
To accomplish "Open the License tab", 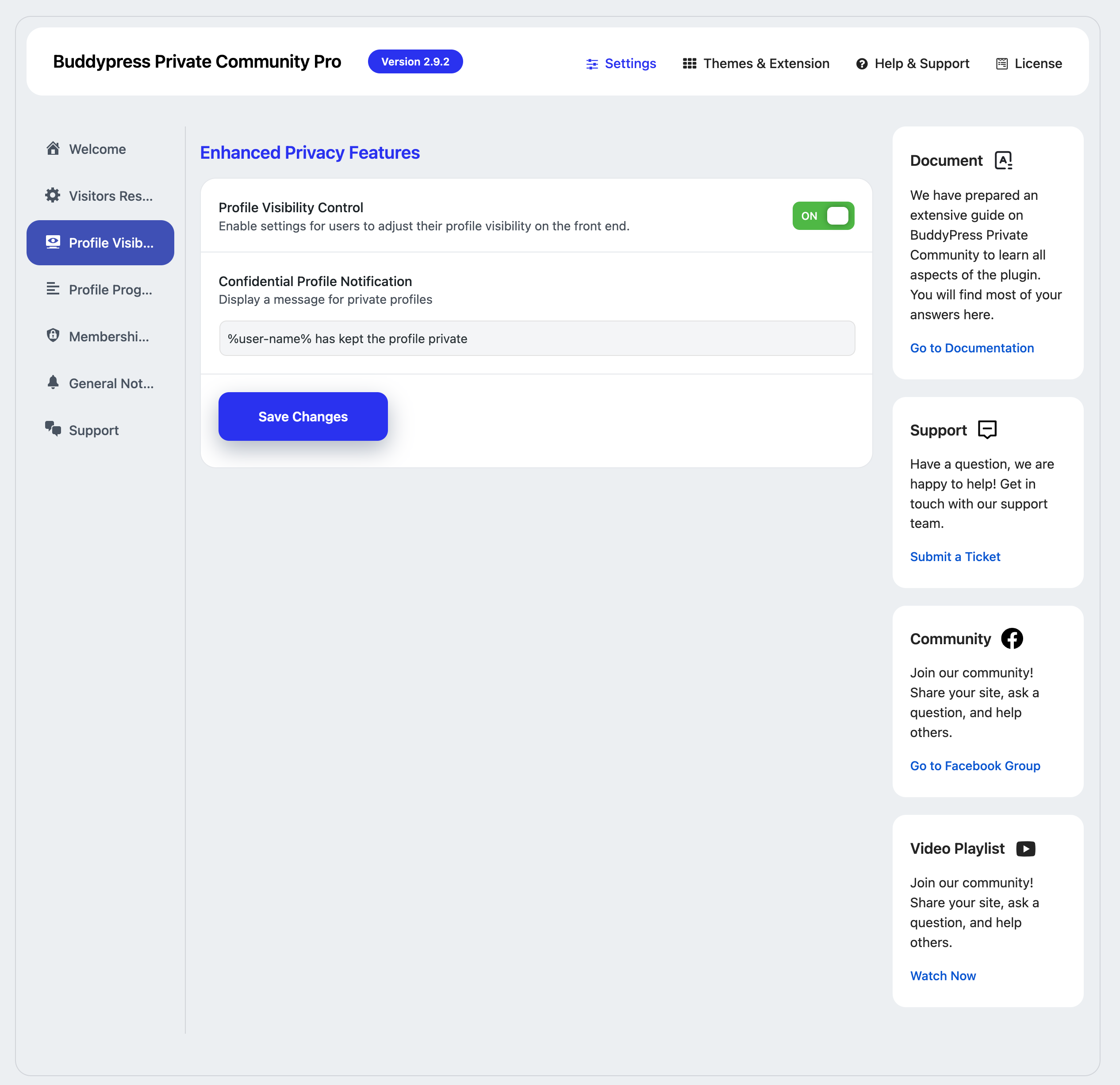I will click(x=1028, y=63).
